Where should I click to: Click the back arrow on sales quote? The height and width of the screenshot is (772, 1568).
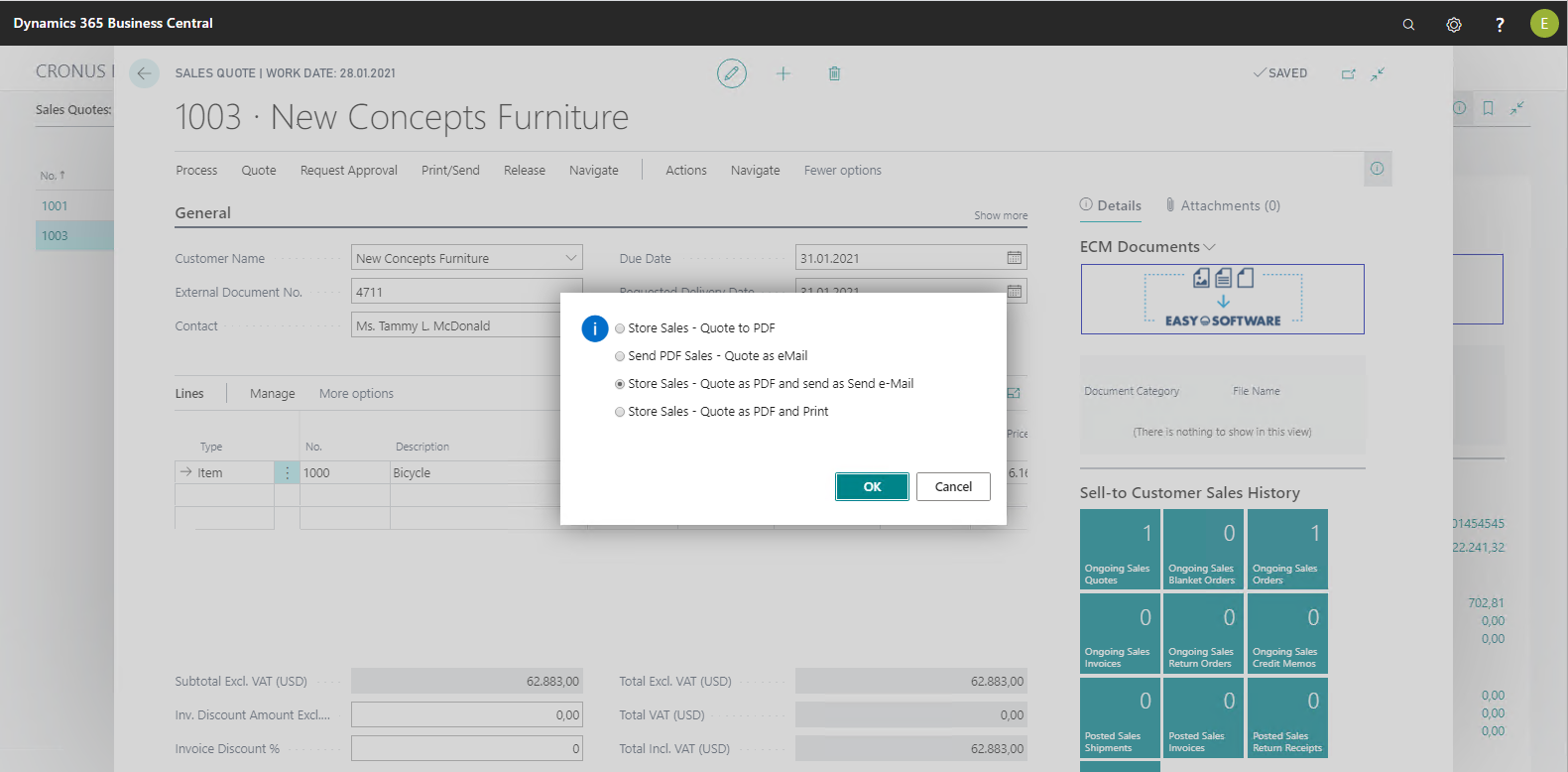(144, 73)
